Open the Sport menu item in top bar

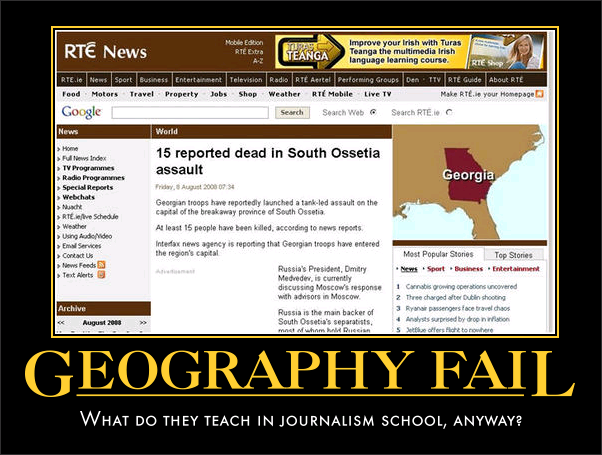point(123,80)
